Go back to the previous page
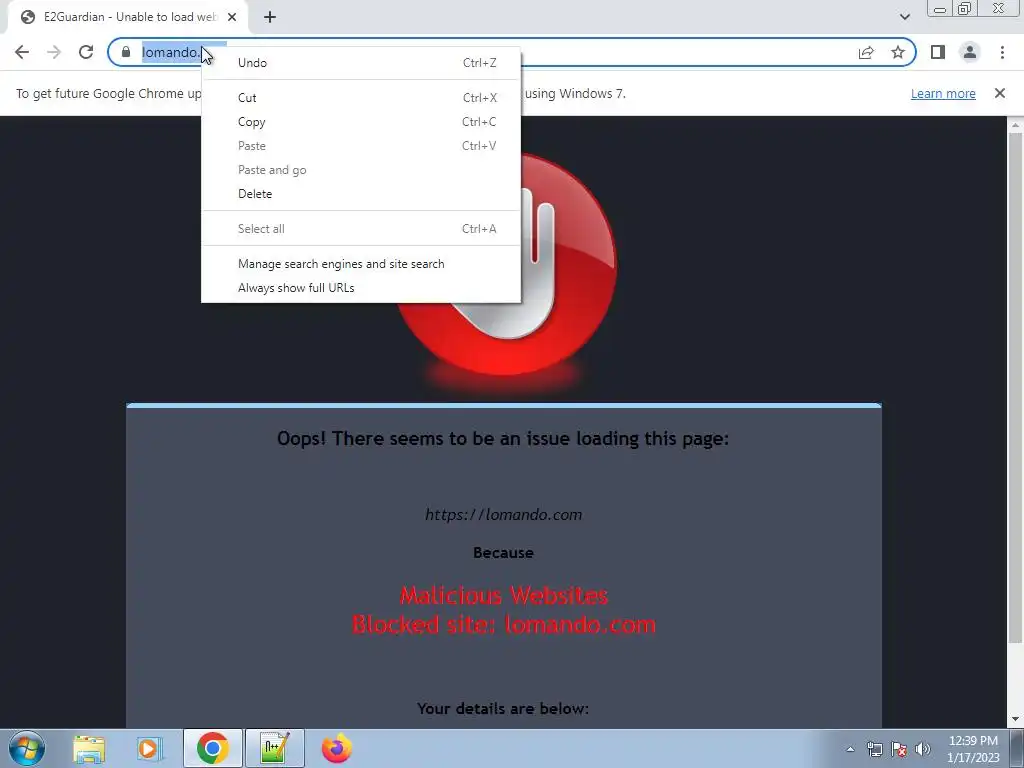 click(x=22, y=52)
